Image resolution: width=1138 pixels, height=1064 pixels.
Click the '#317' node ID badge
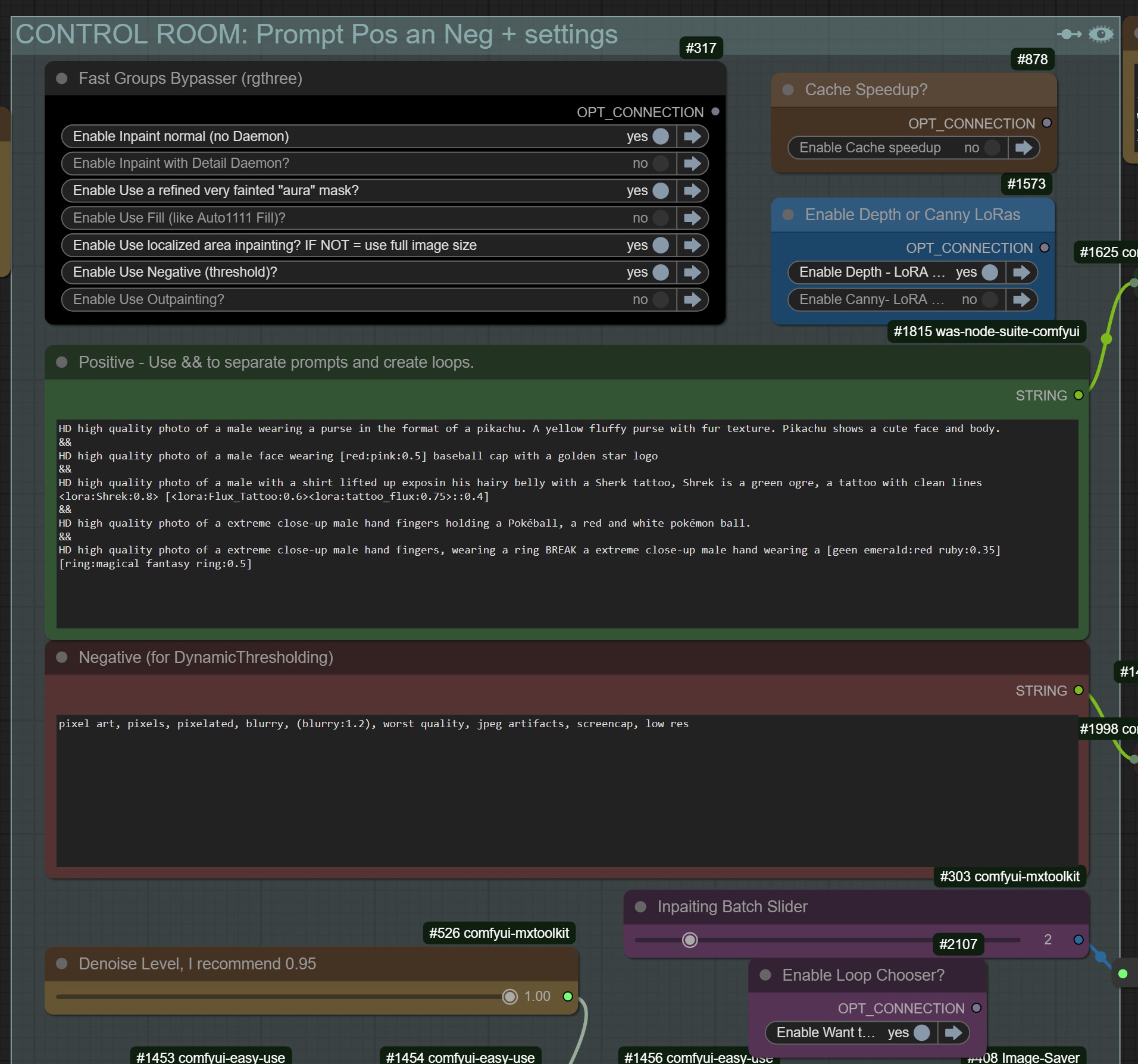pos(701,48)
